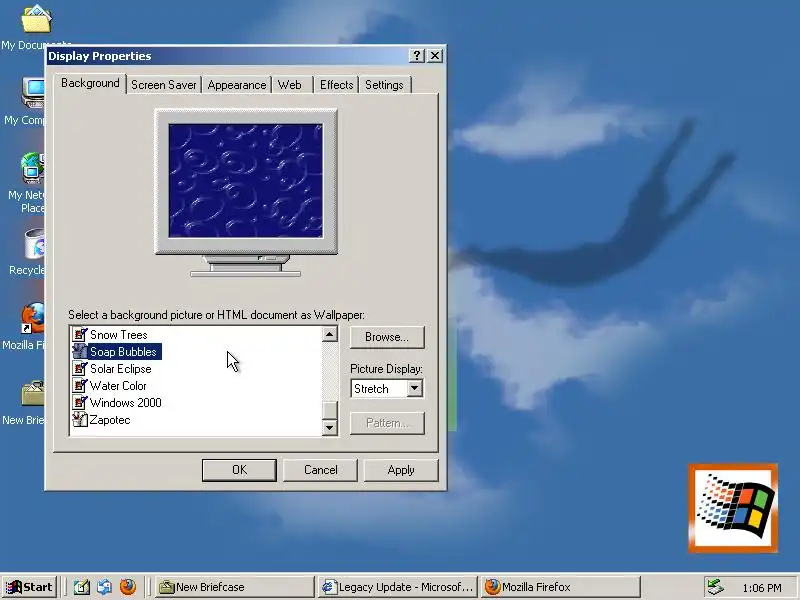Close the Display Properties dialog
This screenshot has height=600, width=800.
coord(434,56)
